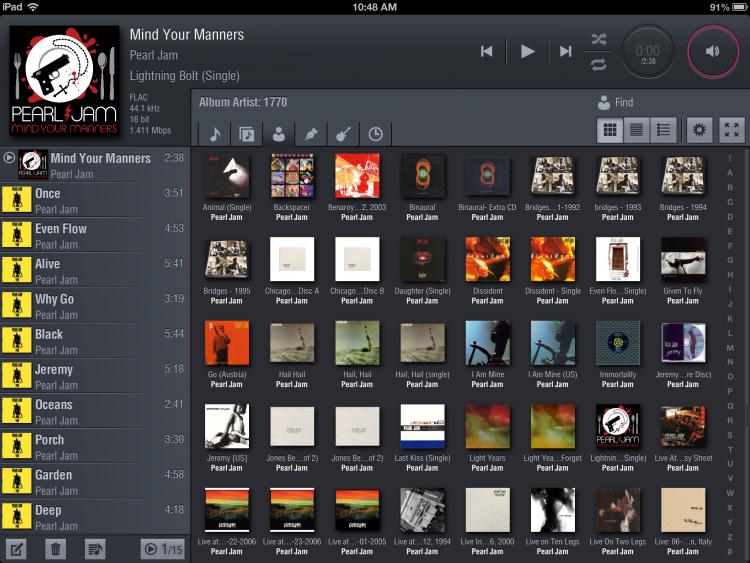The width and height of the screenshot is (750, 563).
Task: Jump to letter A in index
Action: click(x=730, y=173)
